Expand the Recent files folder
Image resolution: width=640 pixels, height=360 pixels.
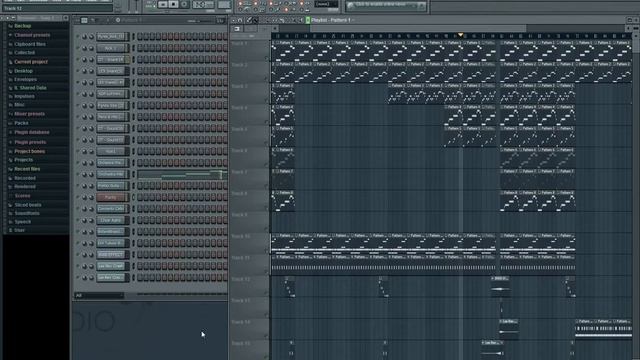(27, 169)
